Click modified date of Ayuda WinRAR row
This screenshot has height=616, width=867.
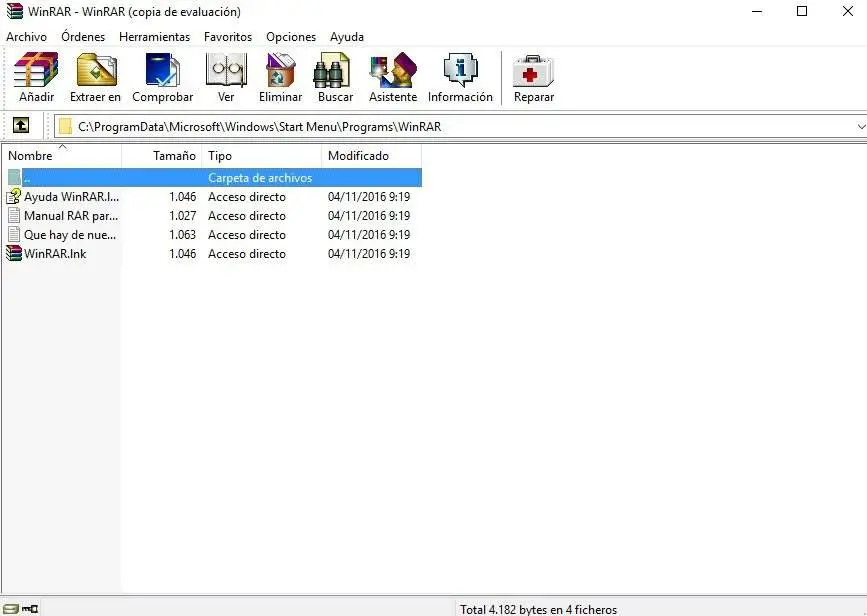point(369,197)
